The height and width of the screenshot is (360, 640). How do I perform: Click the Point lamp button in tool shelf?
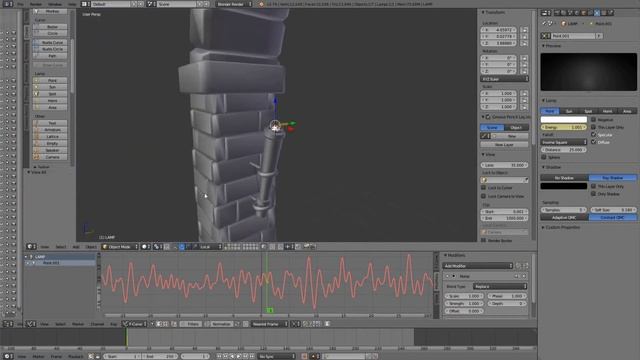pyautogui.click(x=50, y=80)
